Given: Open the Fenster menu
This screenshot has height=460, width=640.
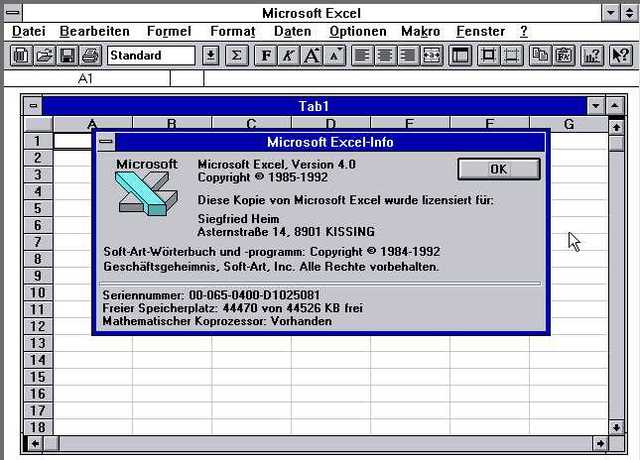Looking at the screenshot, I should coord(480,31).
